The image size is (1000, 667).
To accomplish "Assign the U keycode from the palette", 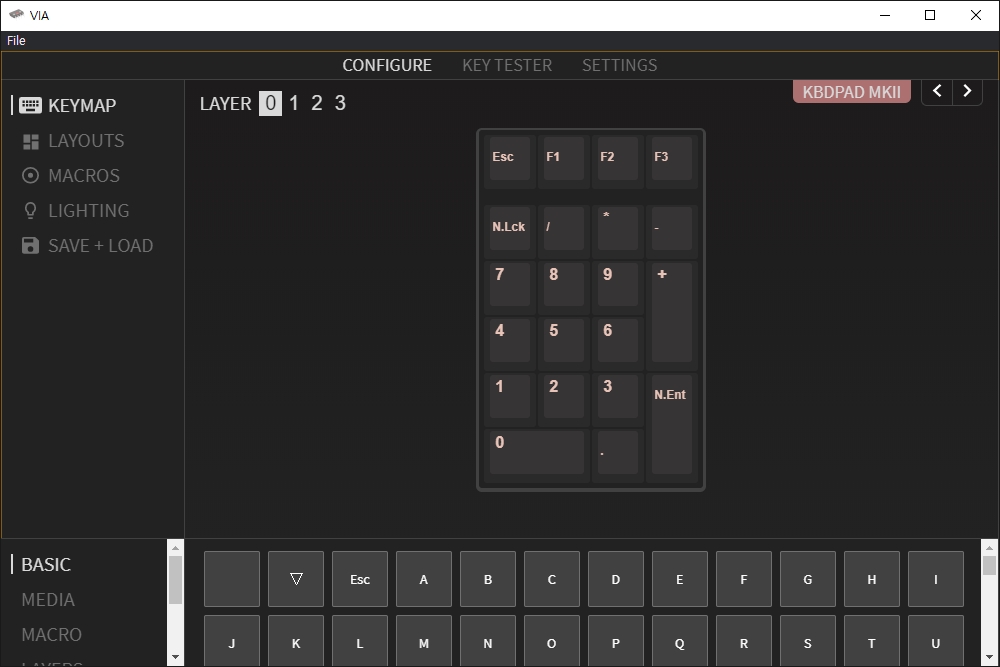I will (x=936, y=641).
